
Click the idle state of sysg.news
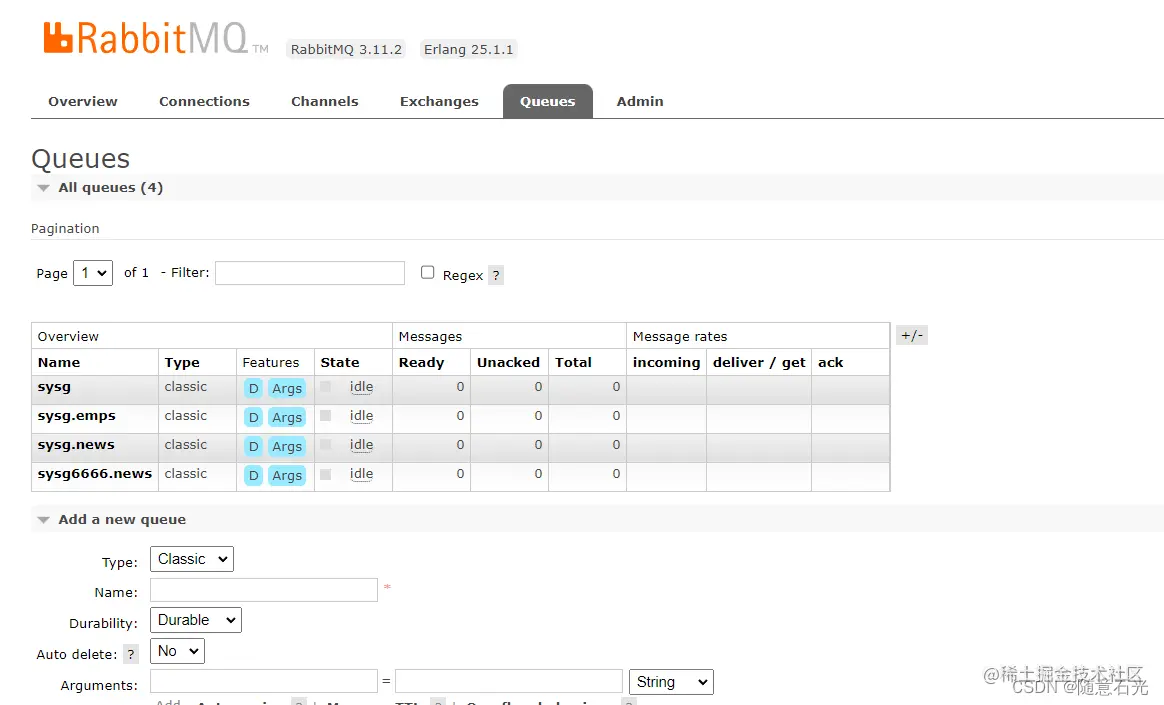(362, 445)
